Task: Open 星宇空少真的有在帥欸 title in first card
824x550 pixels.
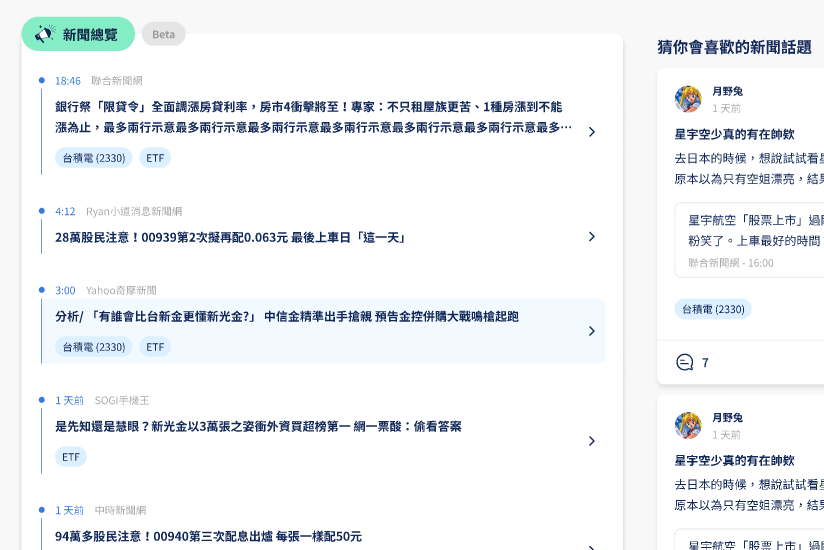Action: click(x=734, y=134)
